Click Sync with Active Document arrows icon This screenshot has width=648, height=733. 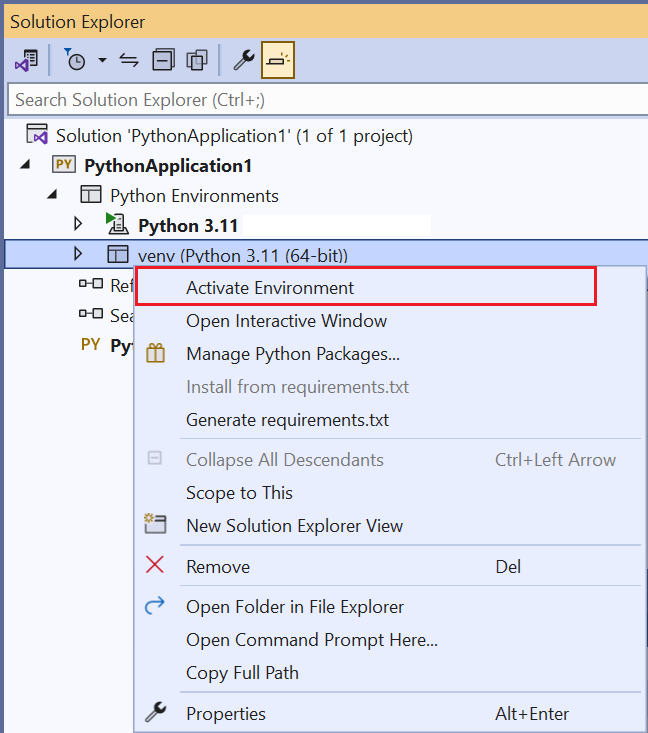[x=129, y=61]
